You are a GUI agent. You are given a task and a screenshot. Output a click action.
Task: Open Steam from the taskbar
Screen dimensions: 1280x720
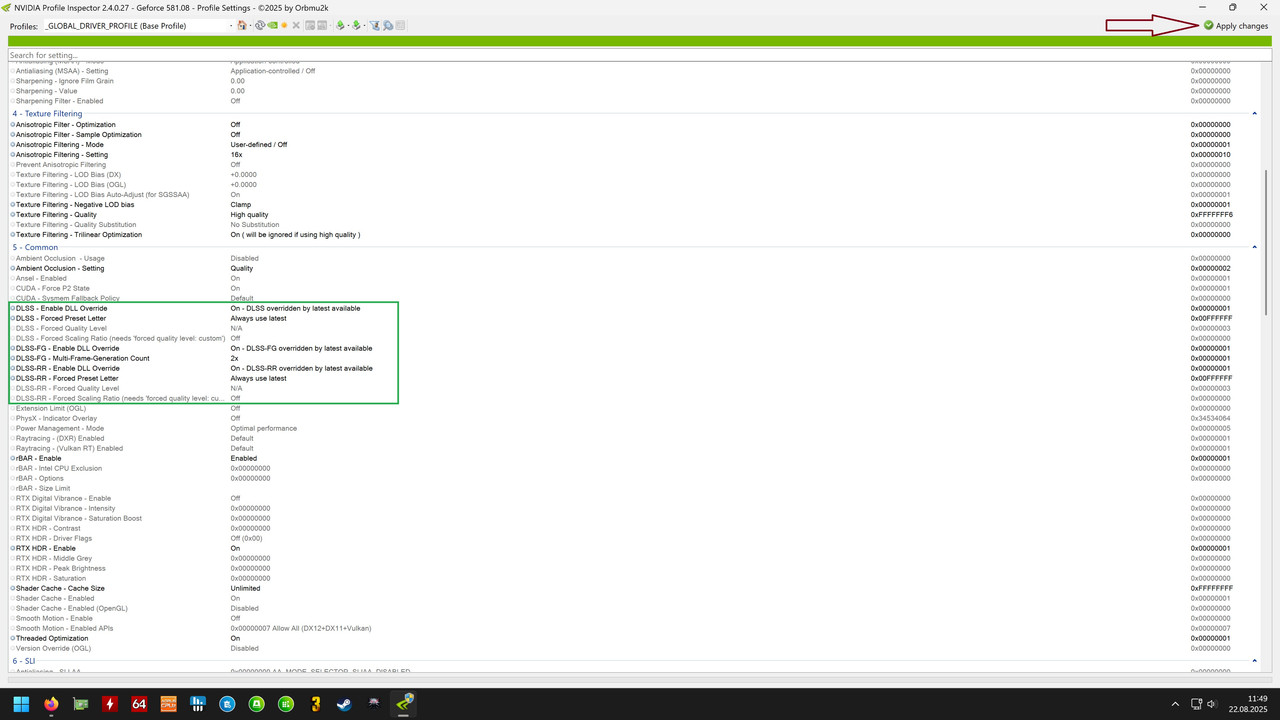click(x=345, y=704)
